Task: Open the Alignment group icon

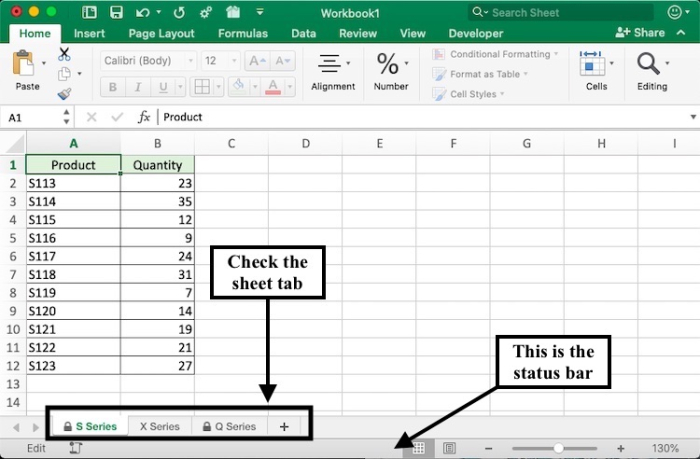Action: tap(329, 63)
